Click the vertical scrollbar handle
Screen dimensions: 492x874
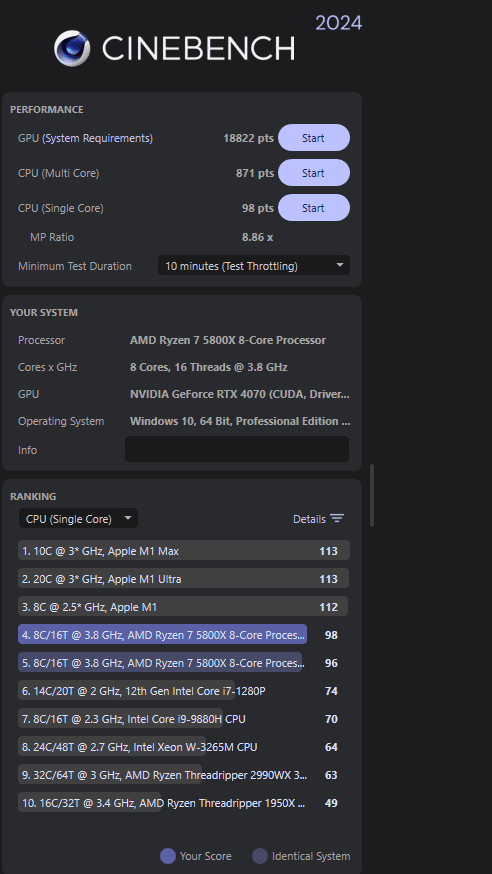pos(372,496)
